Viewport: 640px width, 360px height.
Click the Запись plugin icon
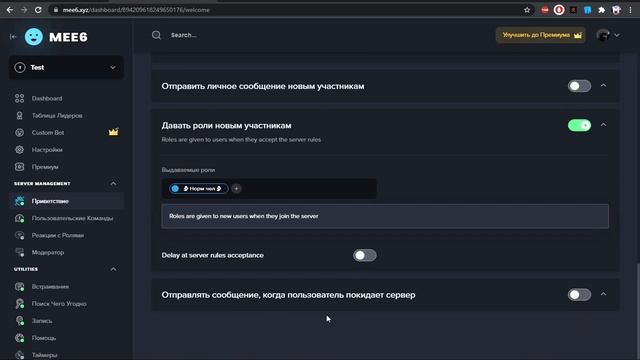click(19, 321)
